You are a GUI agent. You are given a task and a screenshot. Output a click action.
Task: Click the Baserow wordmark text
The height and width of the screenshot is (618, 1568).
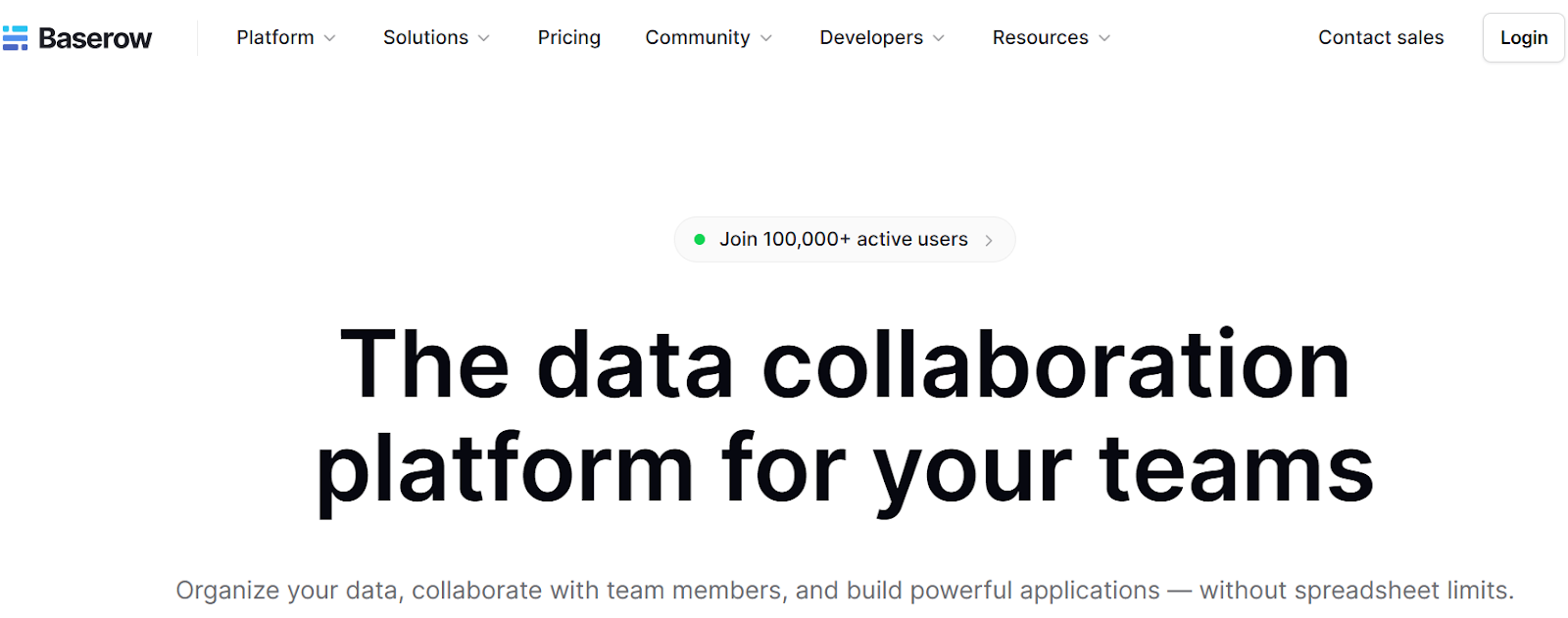95,38
